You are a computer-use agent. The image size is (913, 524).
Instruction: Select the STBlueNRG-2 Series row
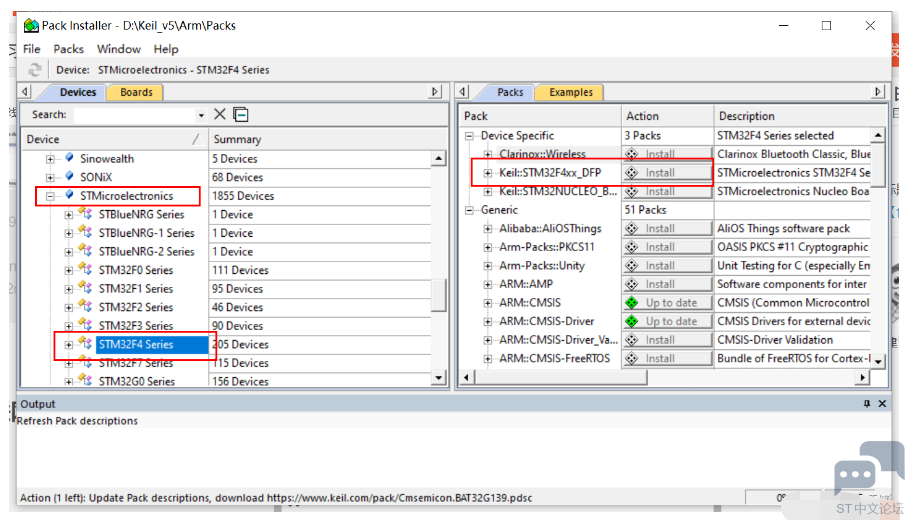point(146,252)
